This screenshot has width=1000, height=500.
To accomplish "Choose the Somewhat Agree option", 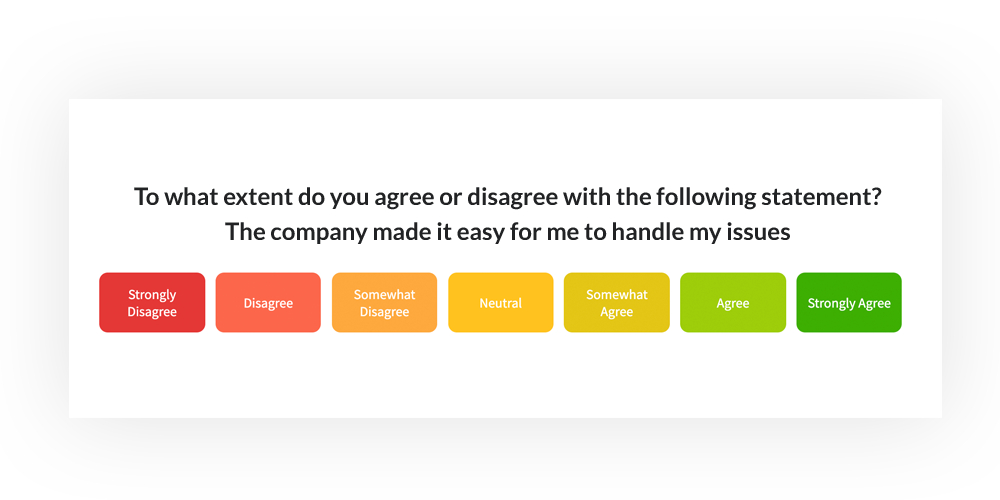I will (617, 302).
